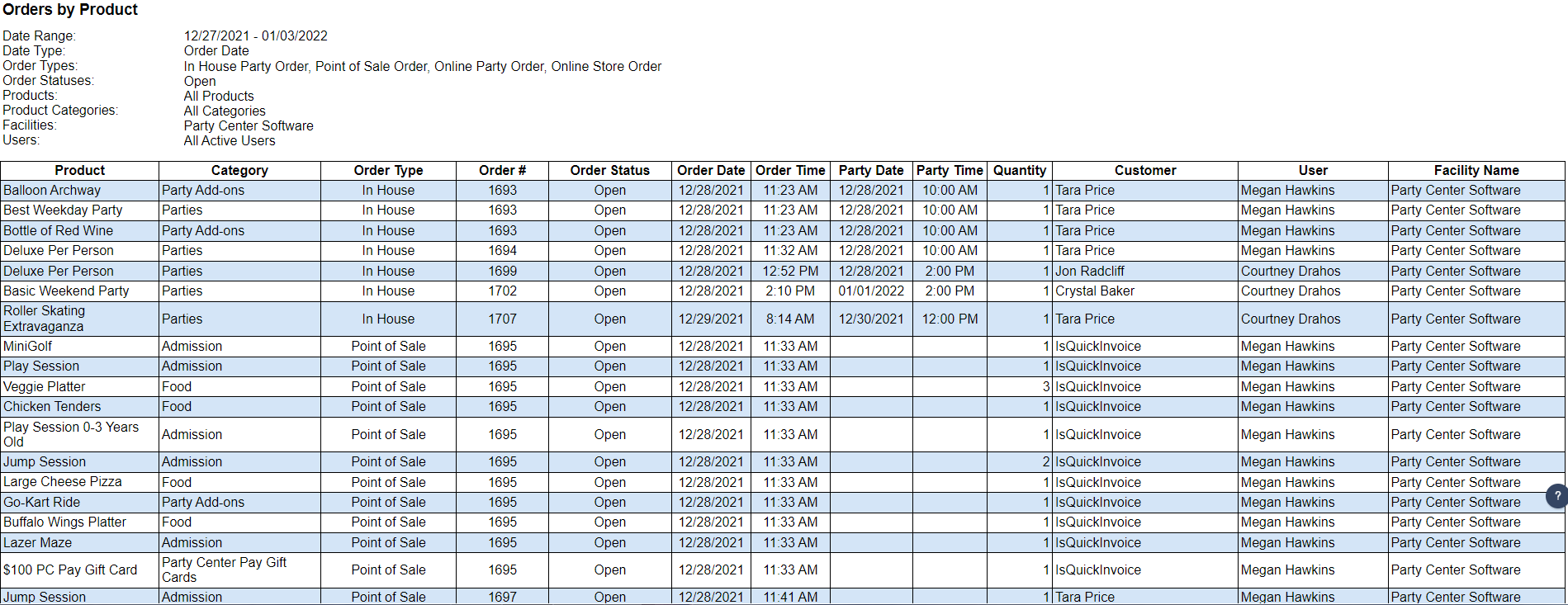Select the Large Cheese Pizza cell
Image resolution: width=1568 pixels, height=605 pixels.
click(x=80, y=482)
